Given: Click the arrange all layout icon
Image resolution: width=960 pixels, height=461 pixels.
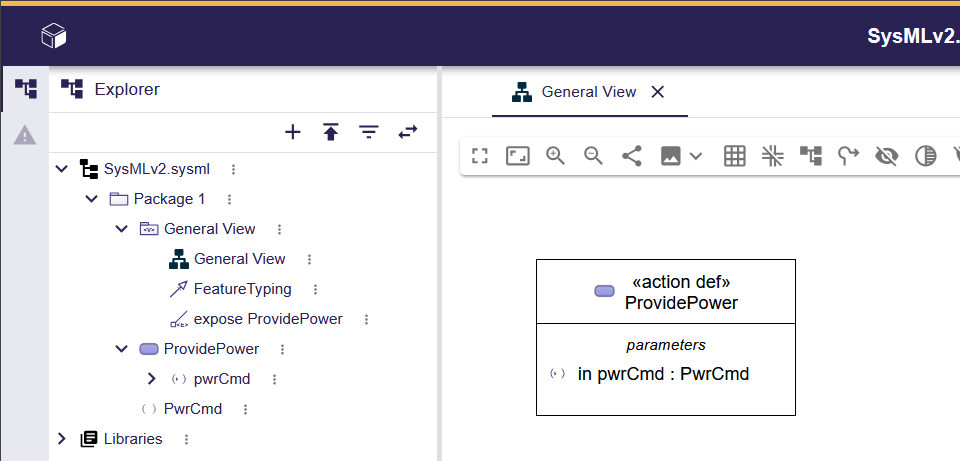Looking at the screenshot, I should [x=810, y=156].
